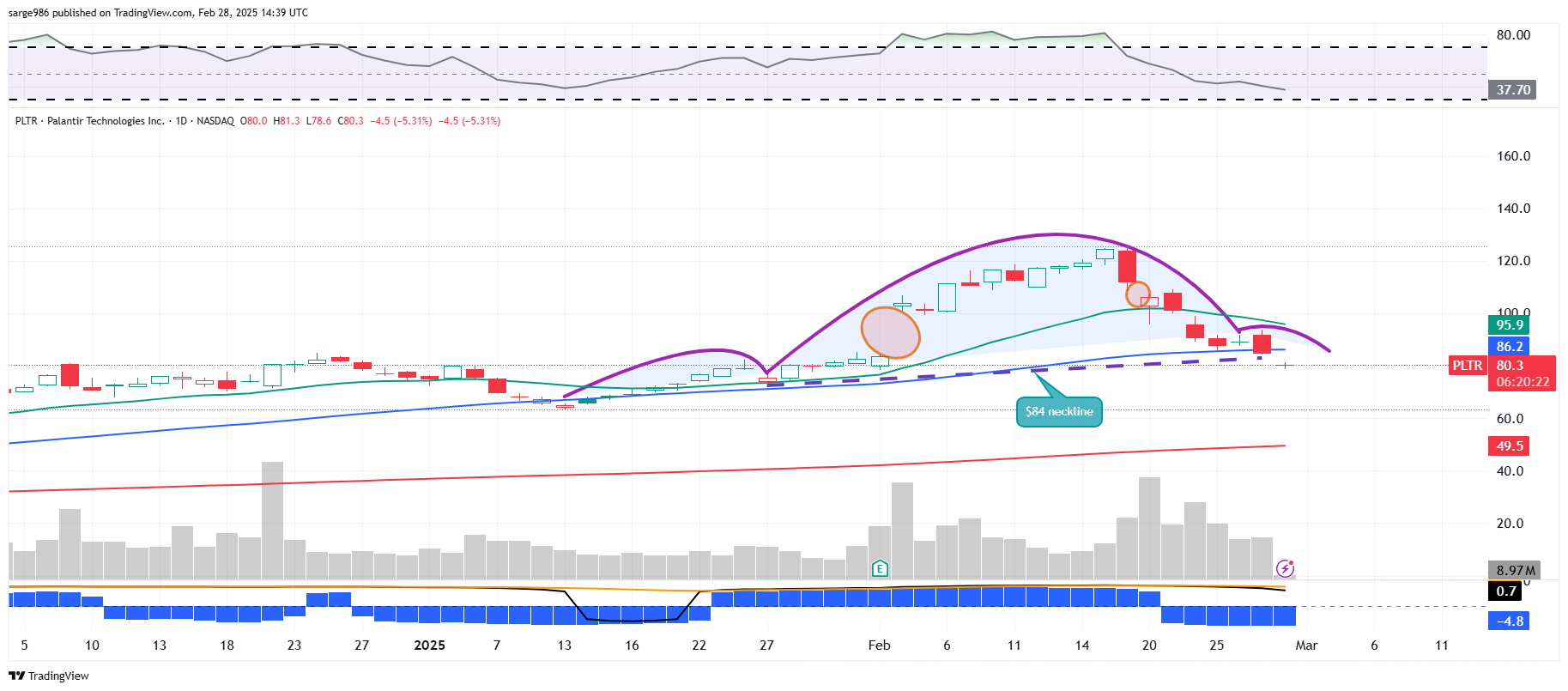Select the large orange ellipse annotation
1568x691 pixels.
pos(890,332)
